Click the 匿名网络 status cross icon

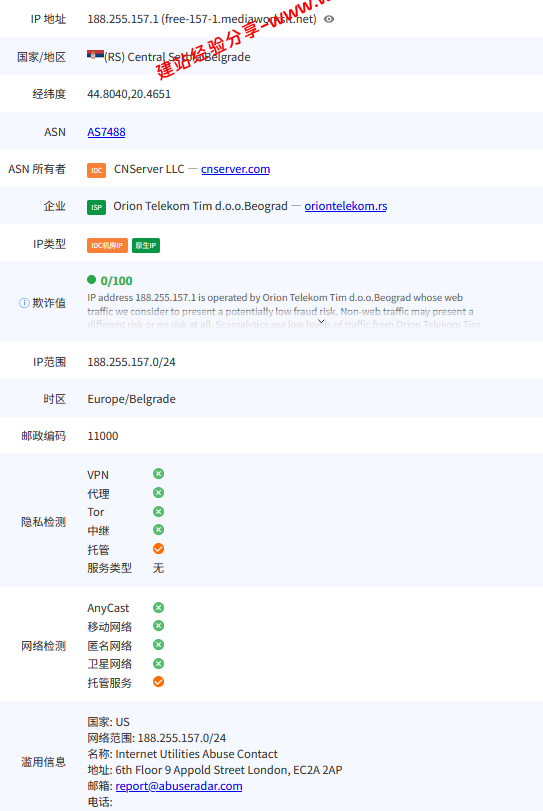tap(159, 645)
